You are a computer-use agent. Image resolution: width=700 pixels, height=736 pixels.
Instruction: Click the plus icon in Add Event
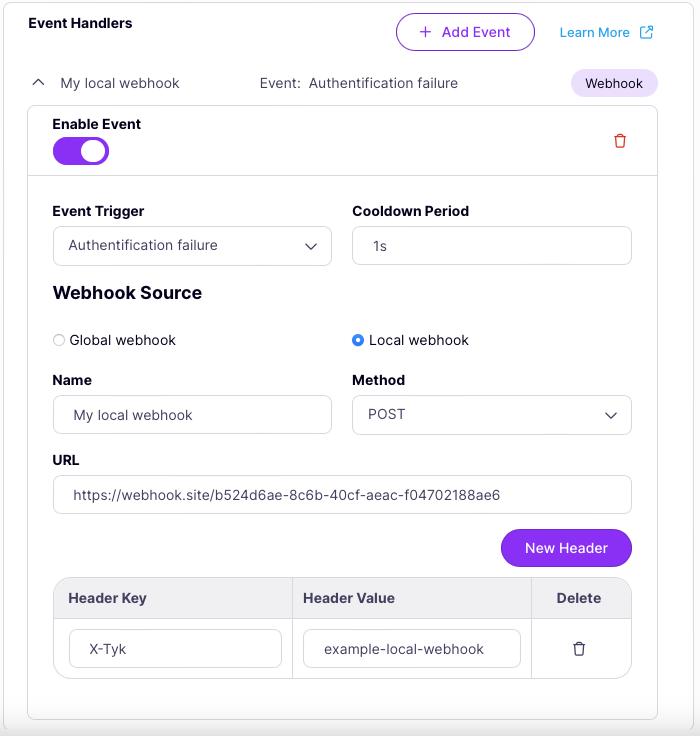[x=425, y=32]
